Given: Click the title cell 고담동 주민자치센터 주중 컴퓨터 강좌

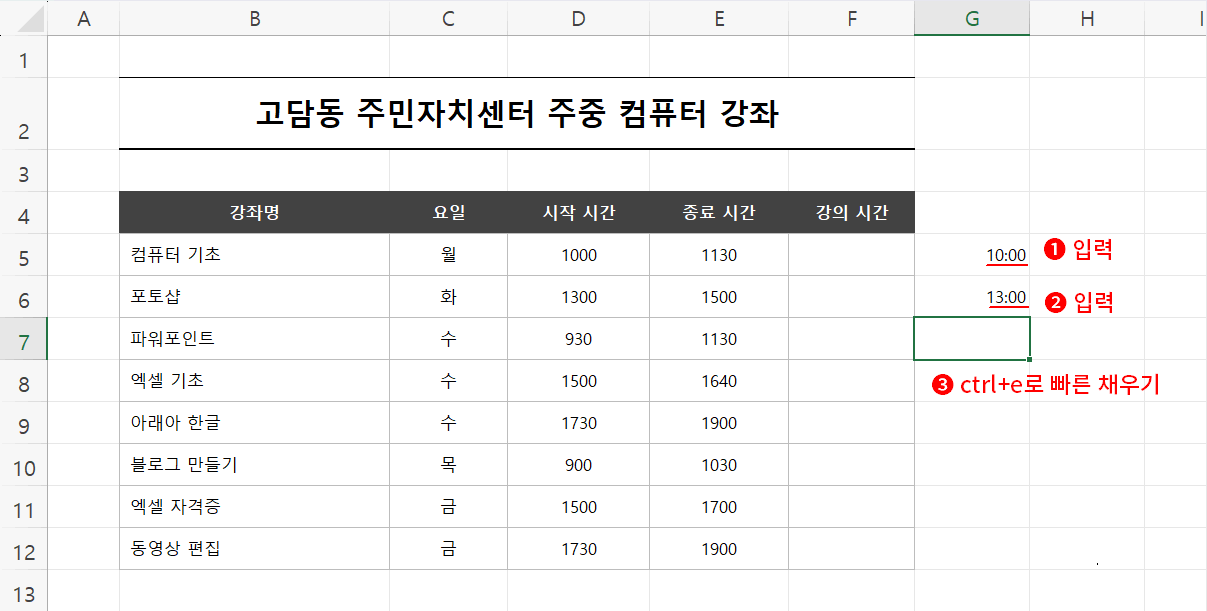Looking at the screenshot, I should tap(517, 113).
